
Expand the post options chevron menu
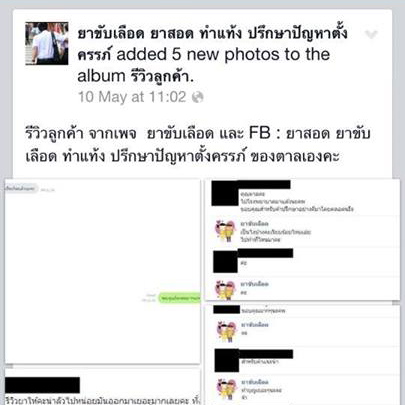coord(371,34)
